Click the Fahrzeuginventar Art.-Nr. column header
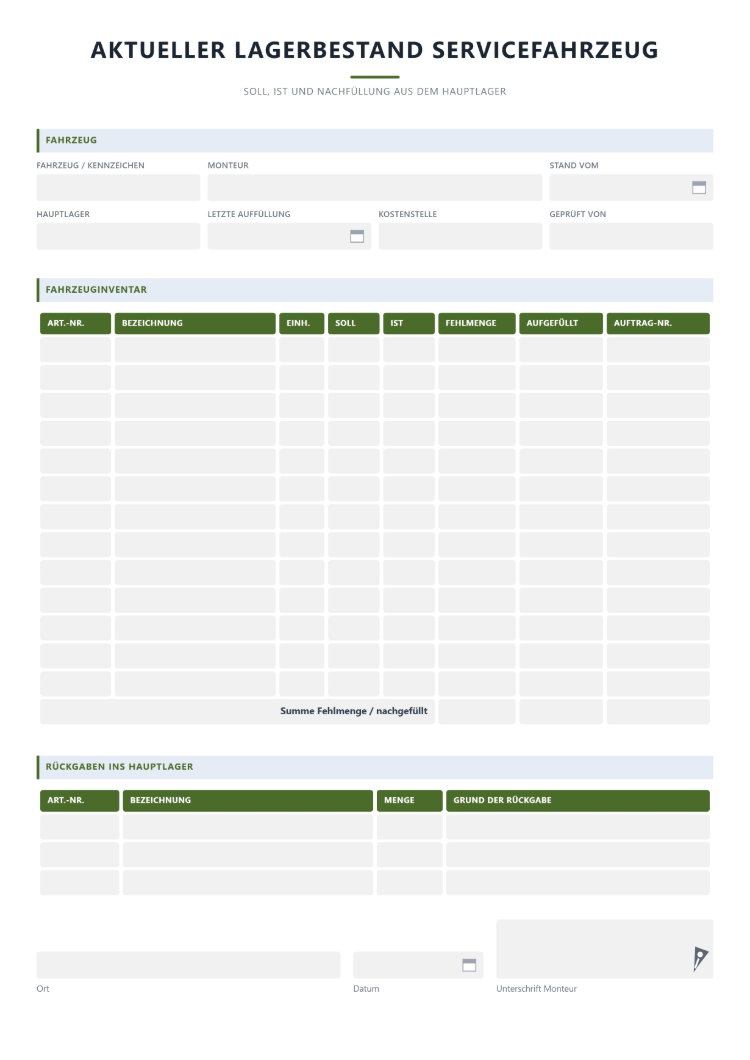750x1060 pixels. (x=75, y=323)
